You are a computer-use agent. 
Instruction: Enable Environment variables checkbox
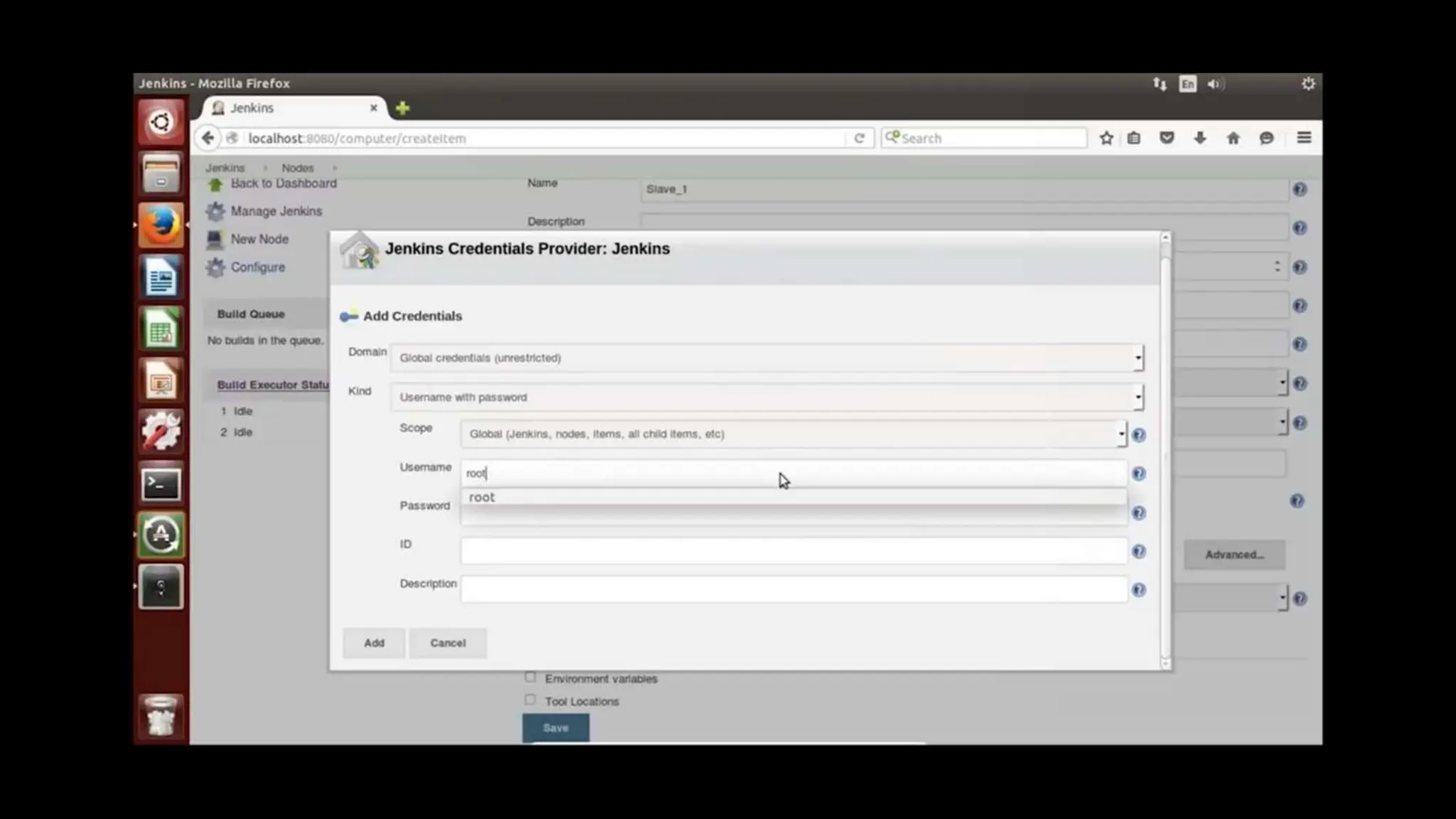pyautogui.click(x=530, y=677)
